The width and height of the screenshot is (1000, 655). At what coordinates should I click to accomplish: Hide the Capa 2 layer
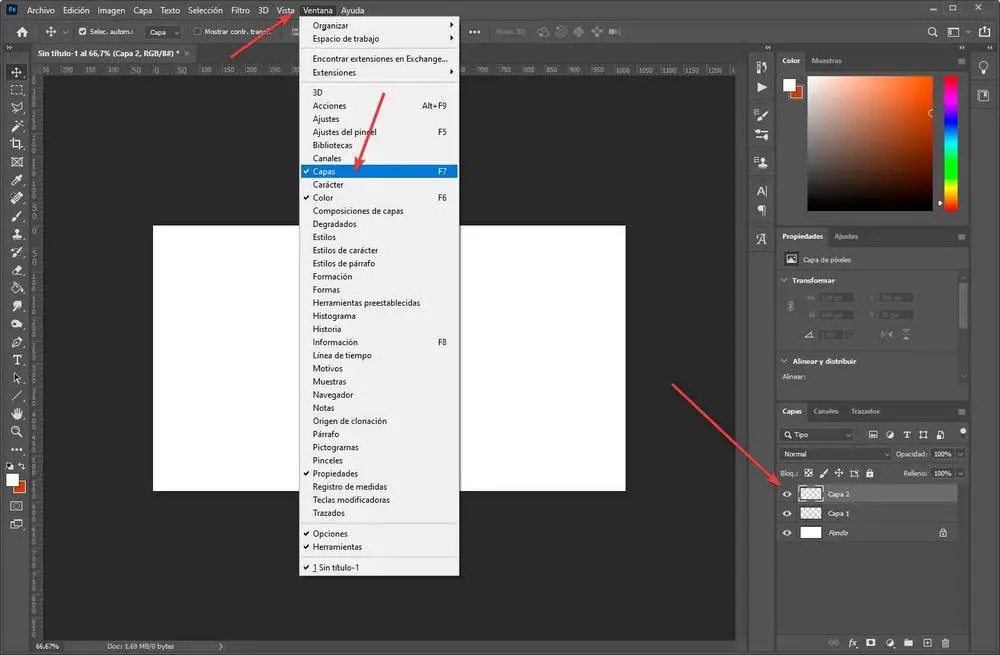(x=787, y=494)
